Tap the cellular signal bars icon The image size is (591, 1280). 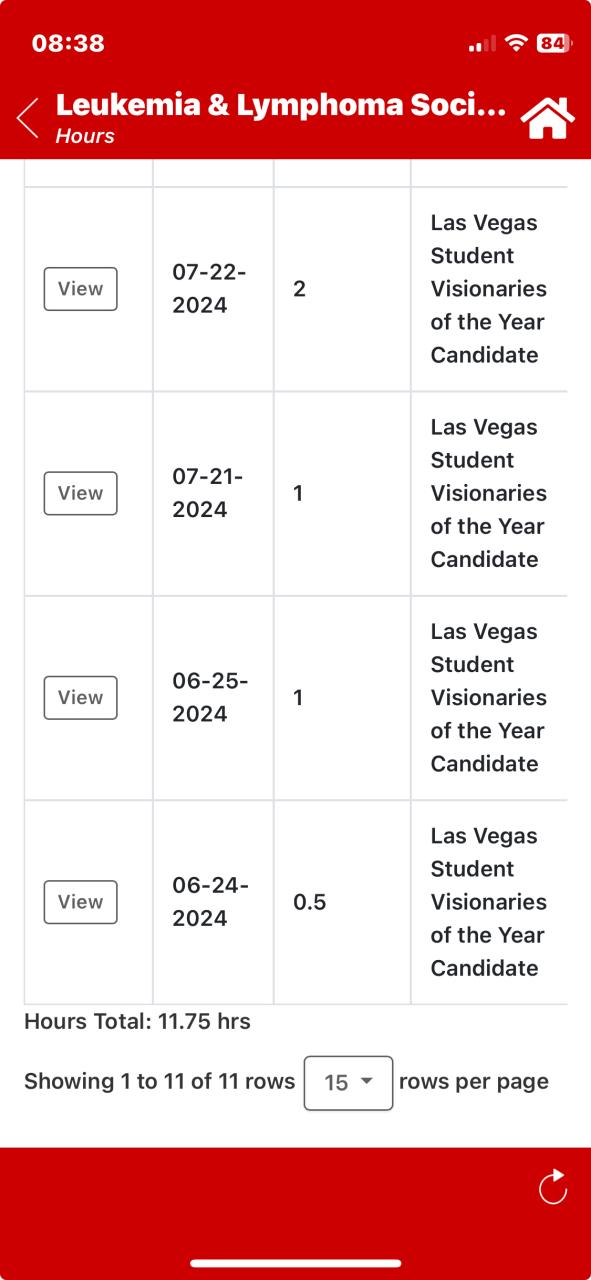482,44
